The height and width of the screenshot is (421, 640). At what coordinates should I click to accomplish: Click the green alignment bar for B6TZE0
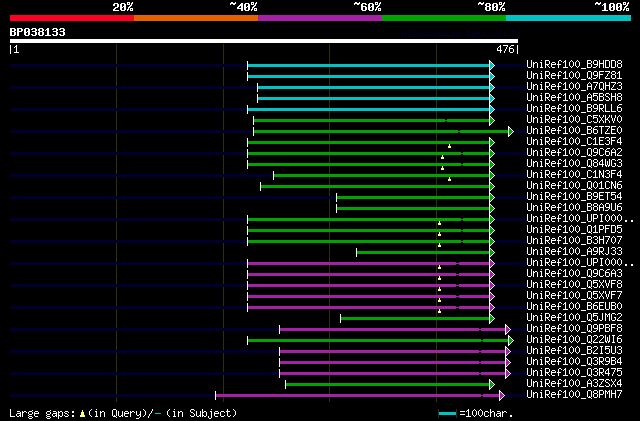click(381, 131)
